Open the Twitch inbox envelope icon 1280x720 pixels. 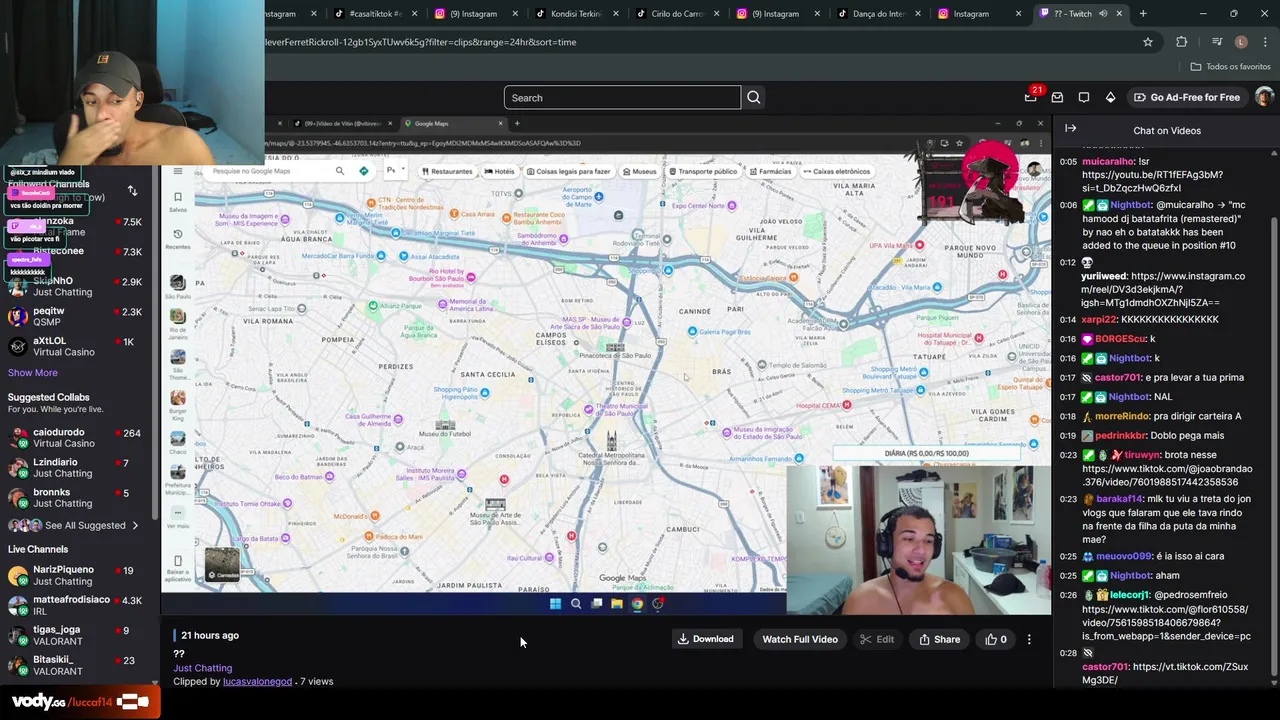coord(1057,97)
